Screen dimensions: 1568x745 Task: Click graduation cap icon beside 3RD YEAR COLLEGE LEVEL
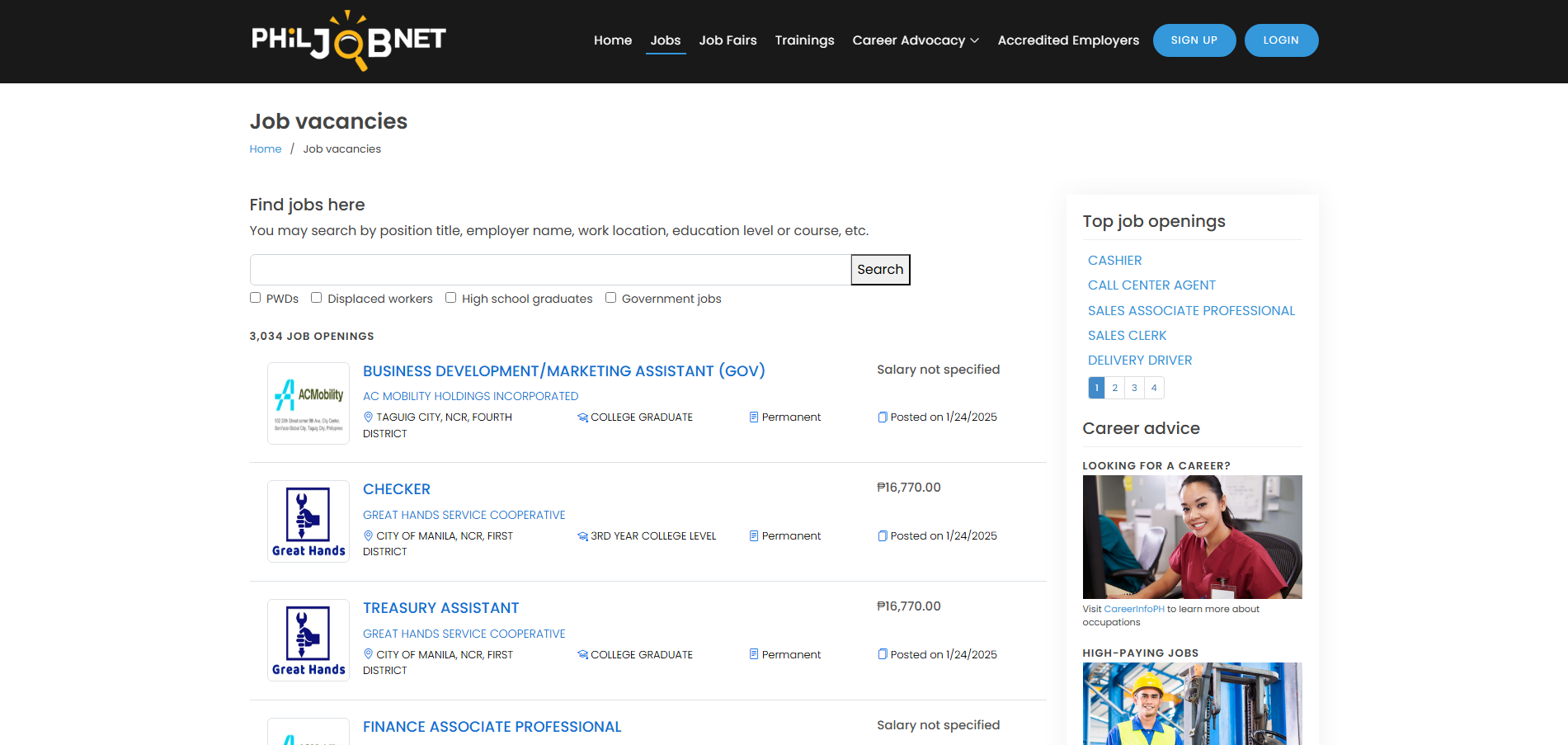pos(583,536)
